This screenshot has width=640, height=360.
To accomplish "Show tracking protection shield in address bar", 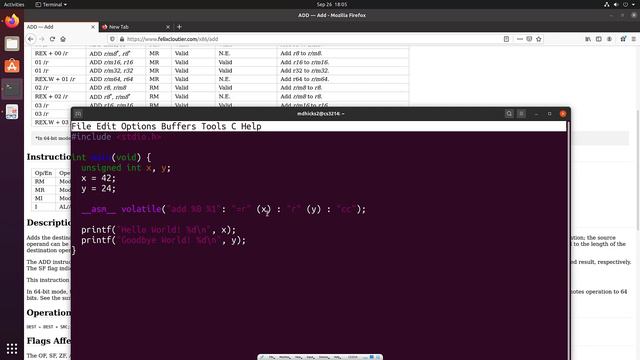I will pyautogui.click(x=112, y=39).
